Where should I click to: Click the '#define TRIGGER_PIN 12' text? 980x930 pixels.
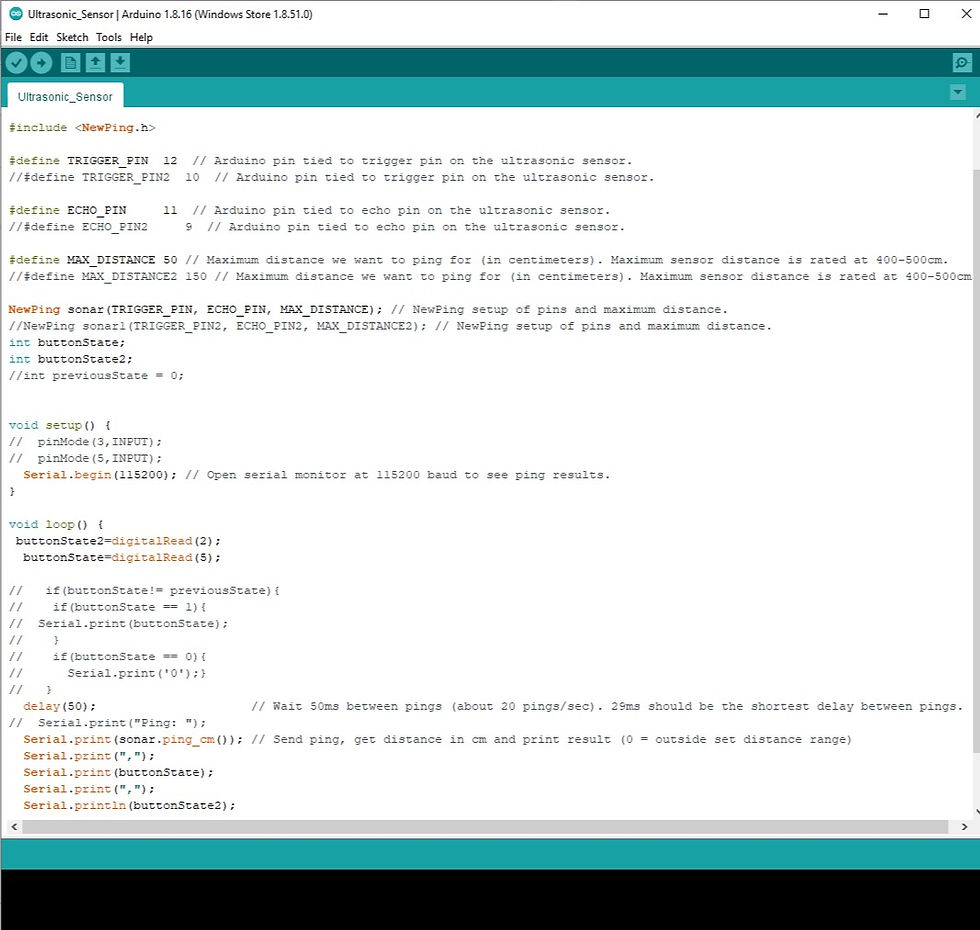pos(93,161)
